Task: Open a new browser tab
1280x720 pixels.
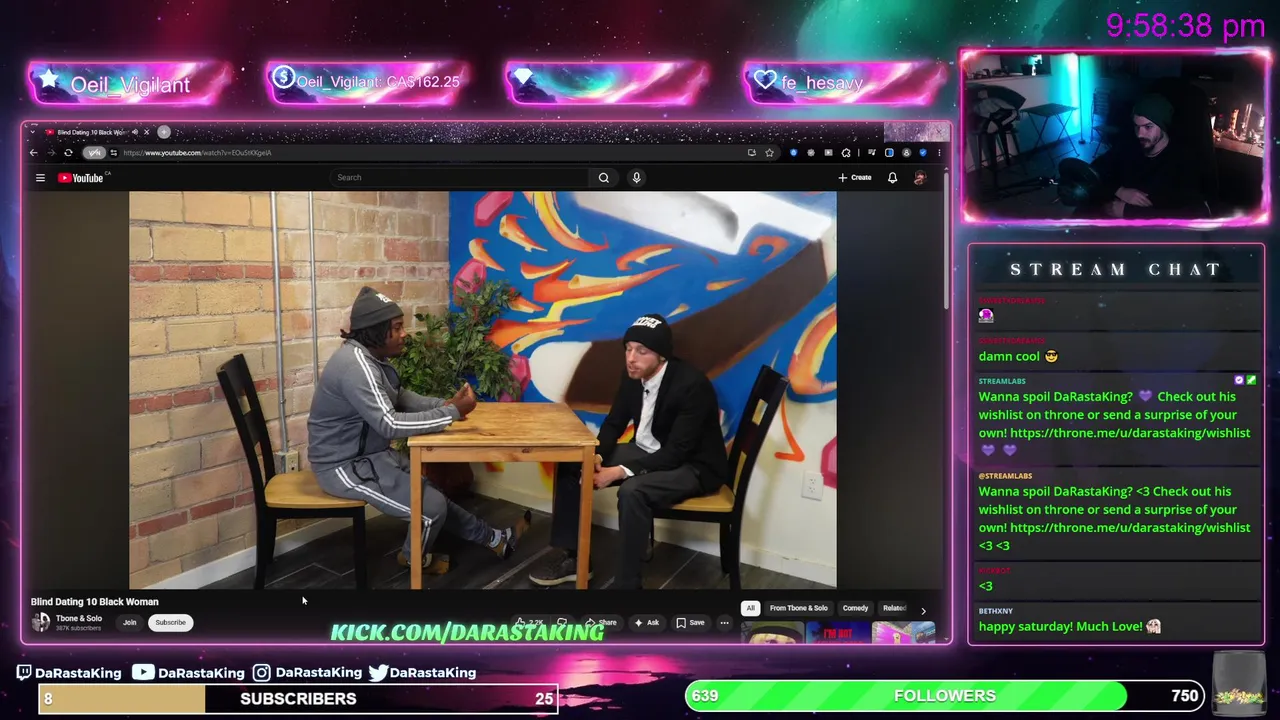Action: coord(164,132)
